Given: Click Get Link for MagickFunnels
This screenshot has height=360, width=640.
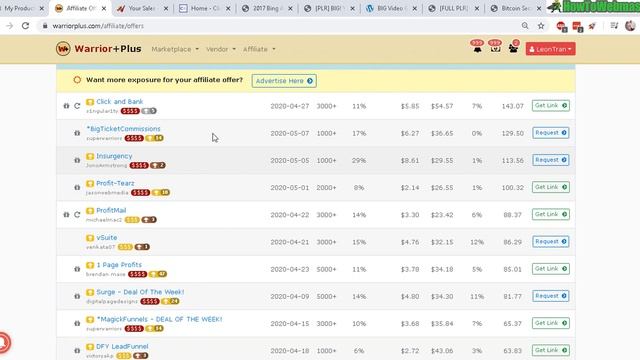Looking at the screenshot, I should click(x=551, y=323).
